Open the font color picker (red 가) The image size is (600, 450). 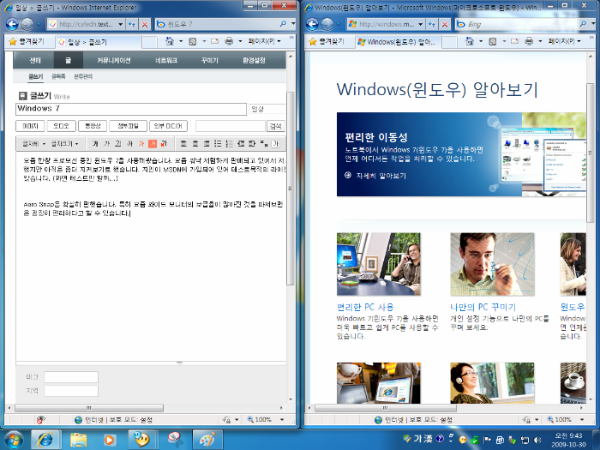coord(141,143)
